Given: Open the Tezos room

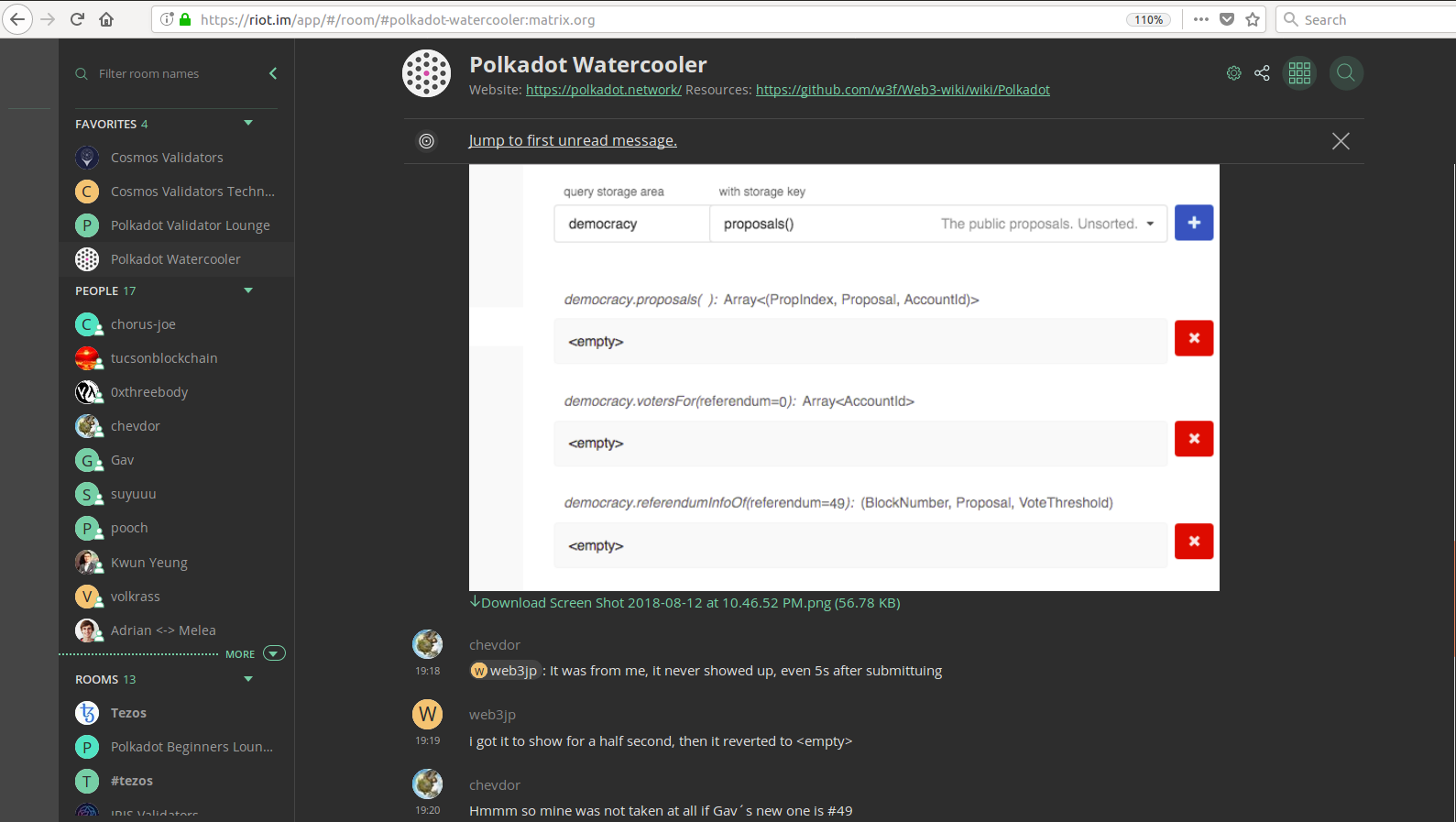Looking at the screenshot, I should point(176,713).
